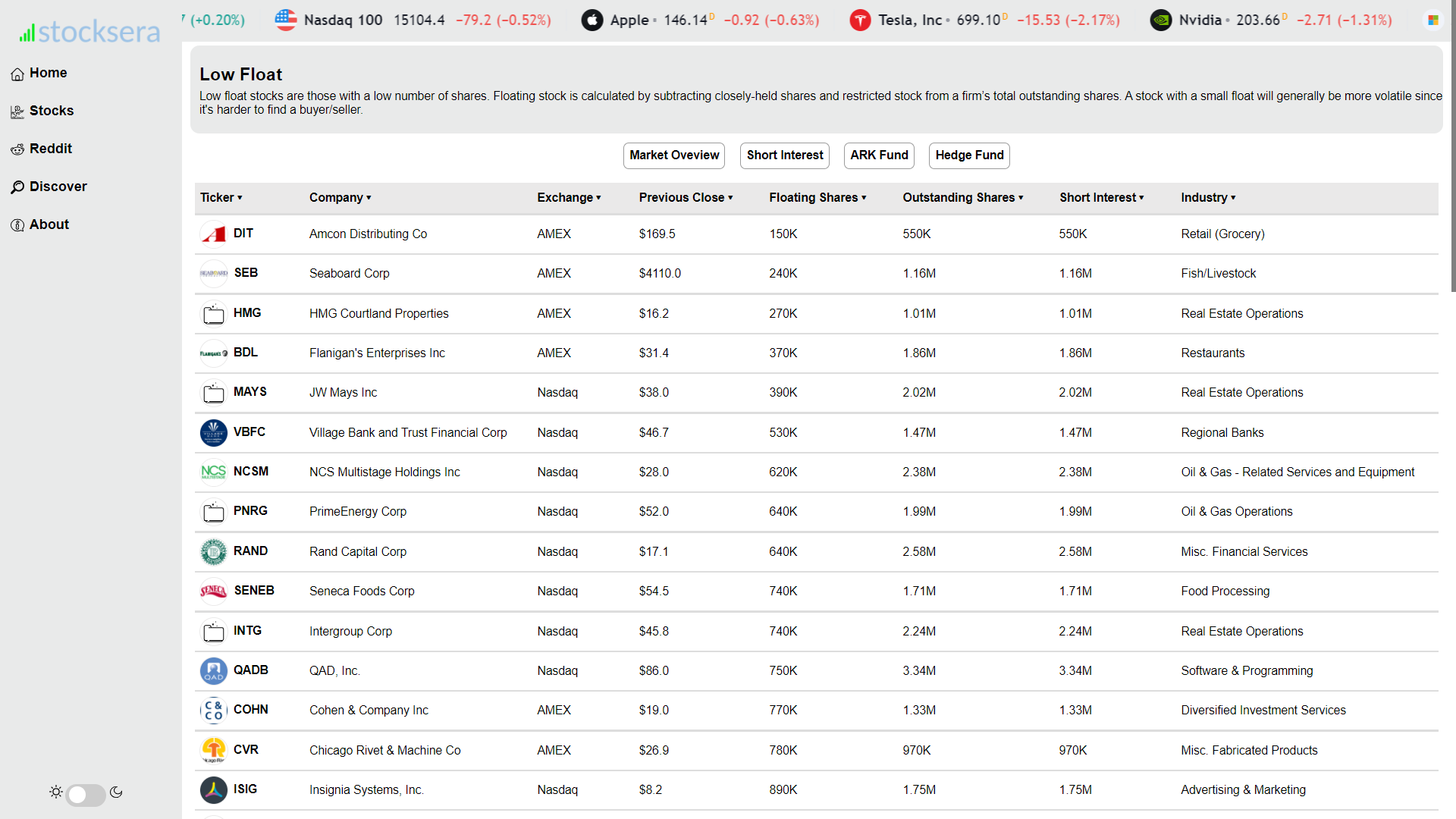
Task: Open the Reddit sidebar menu
Action: [x=50, y=149]
